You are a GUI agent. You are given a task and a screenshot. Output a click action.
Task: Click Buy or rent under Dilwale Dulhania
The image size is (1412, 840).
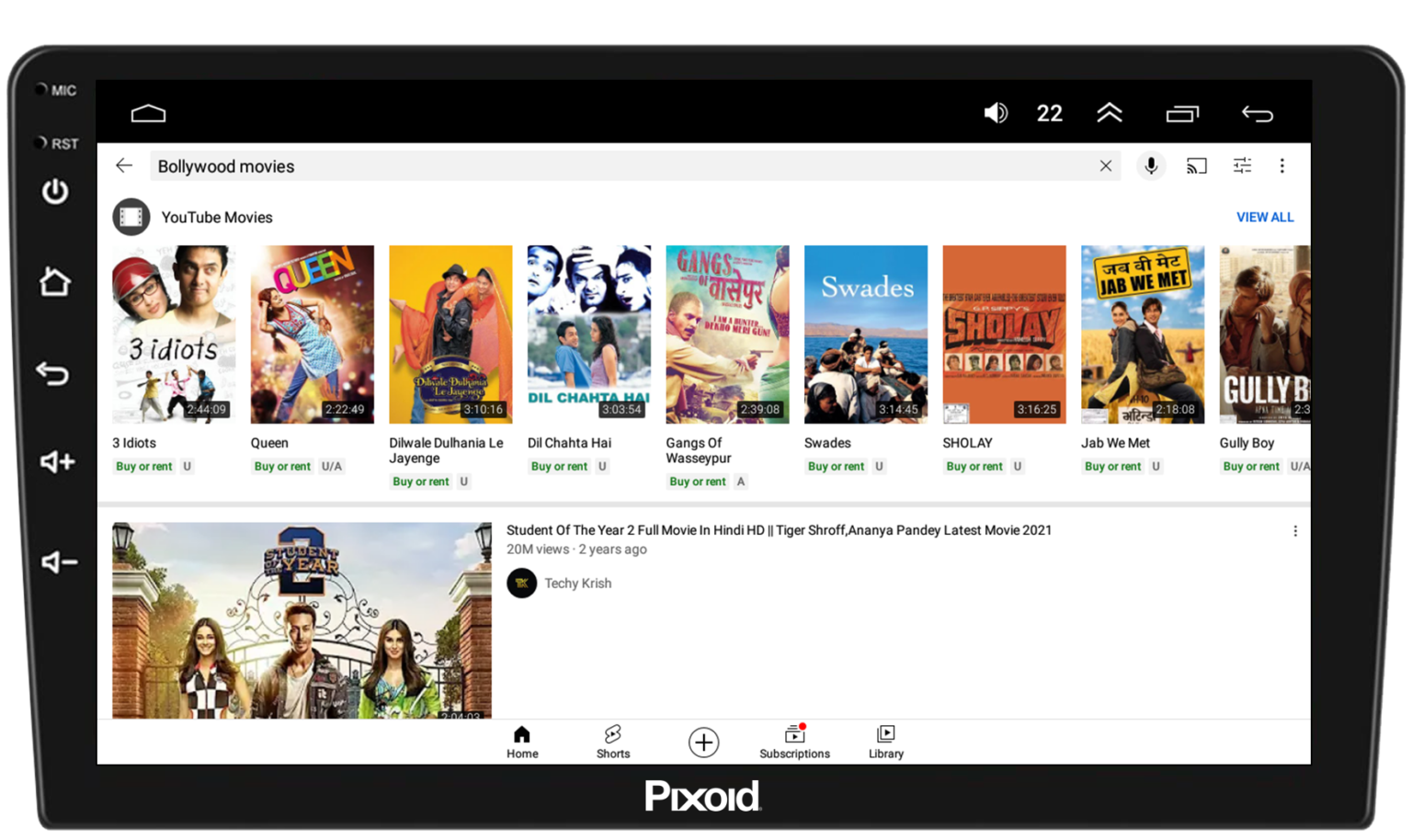click(421, 482)
